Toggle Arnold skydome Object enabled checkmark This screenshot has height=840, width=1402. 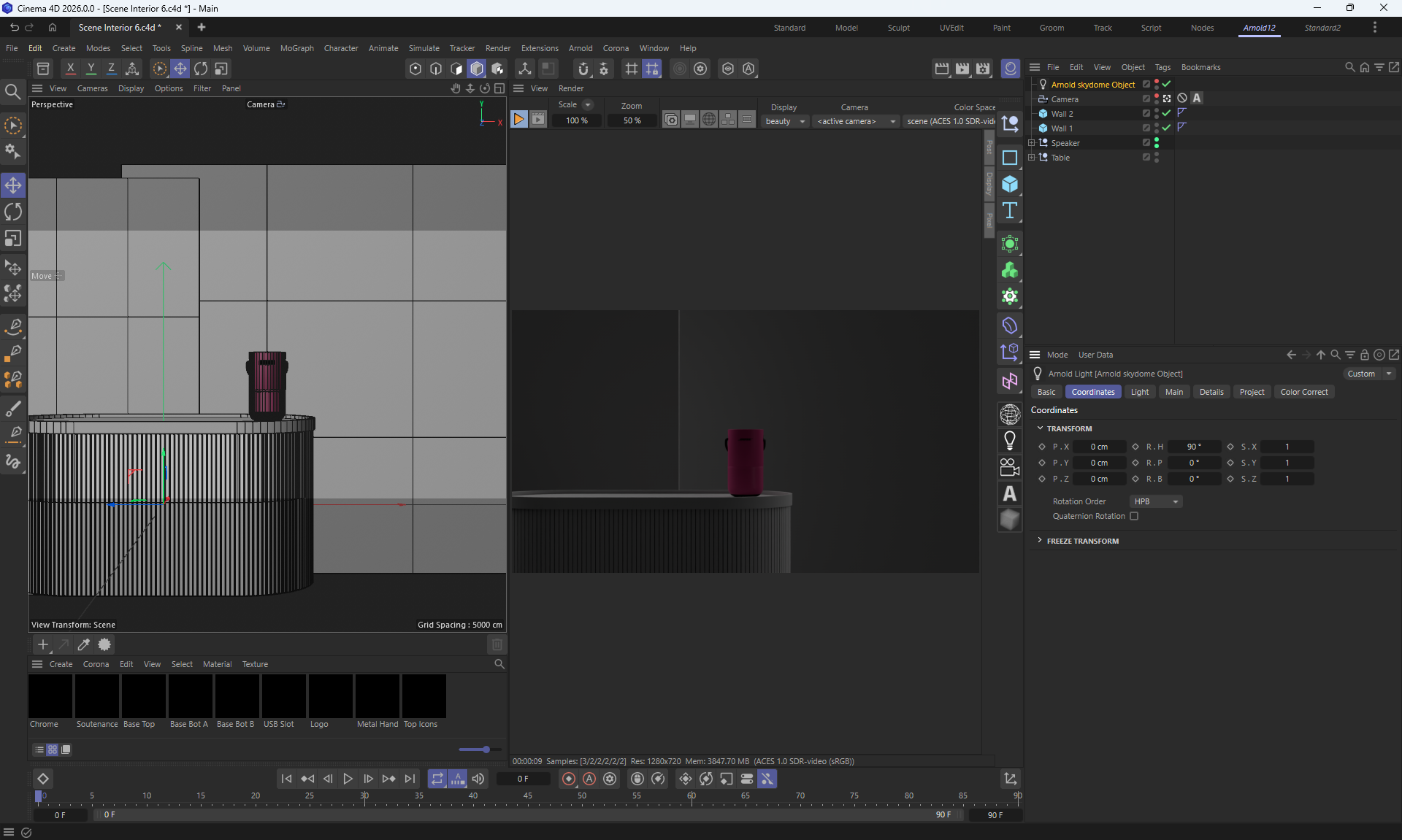coord(1166,85)
